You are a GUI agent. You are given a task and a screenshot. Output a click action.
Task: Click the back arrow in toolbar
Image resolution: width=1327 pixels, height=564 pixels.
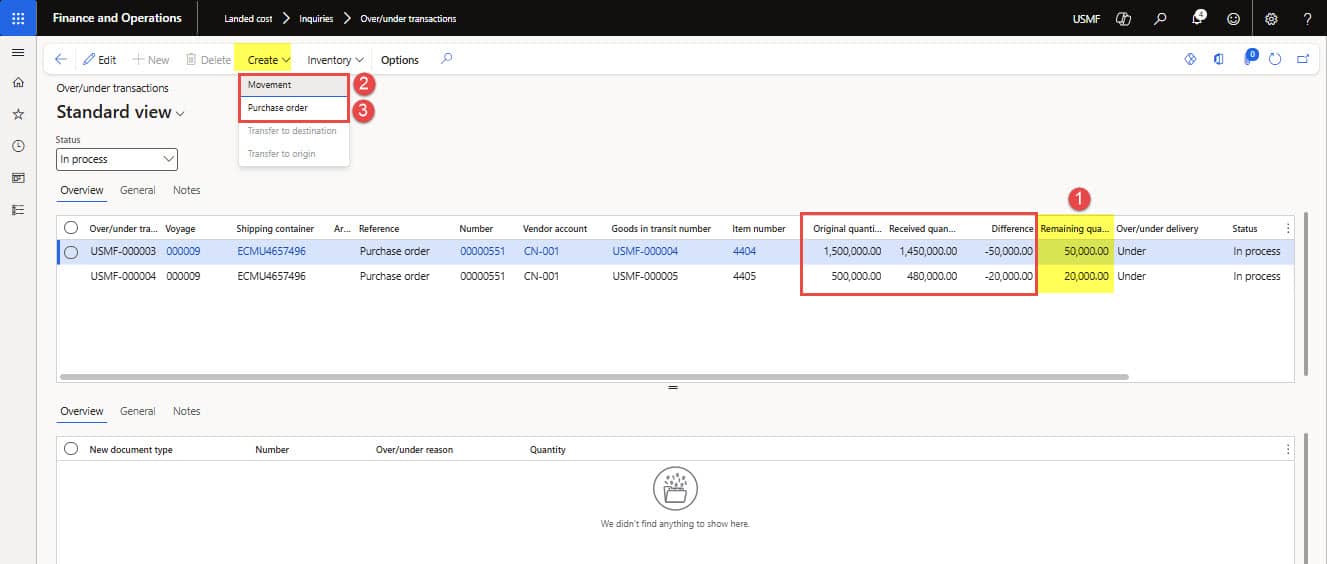60,60
